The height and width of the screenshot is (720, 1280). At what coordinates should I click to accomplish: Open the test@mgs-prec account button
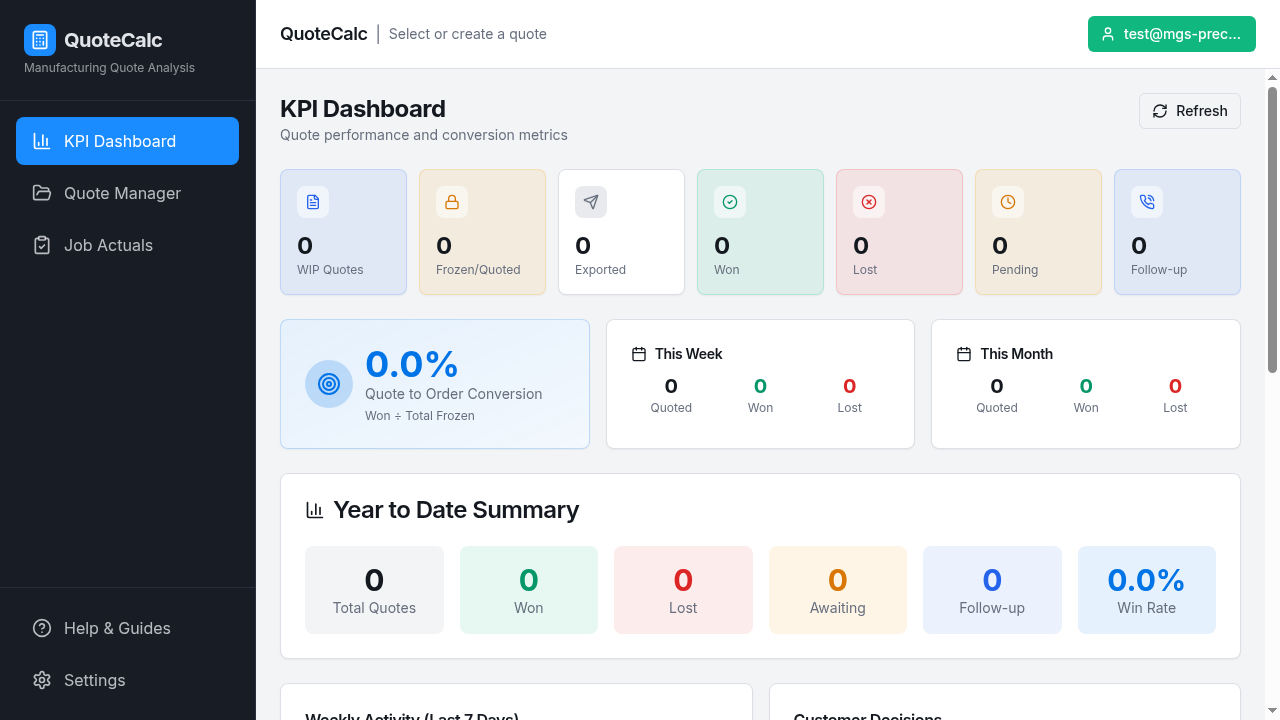point(1172,34)
